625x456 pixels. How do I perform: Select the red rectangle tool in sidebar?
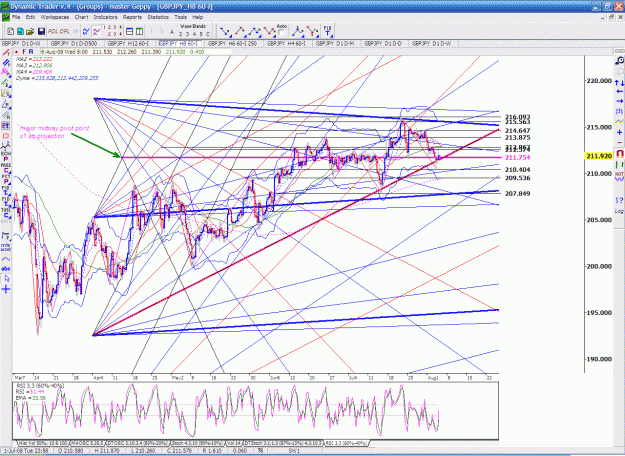pyautogui.click(x=6, y=136)
